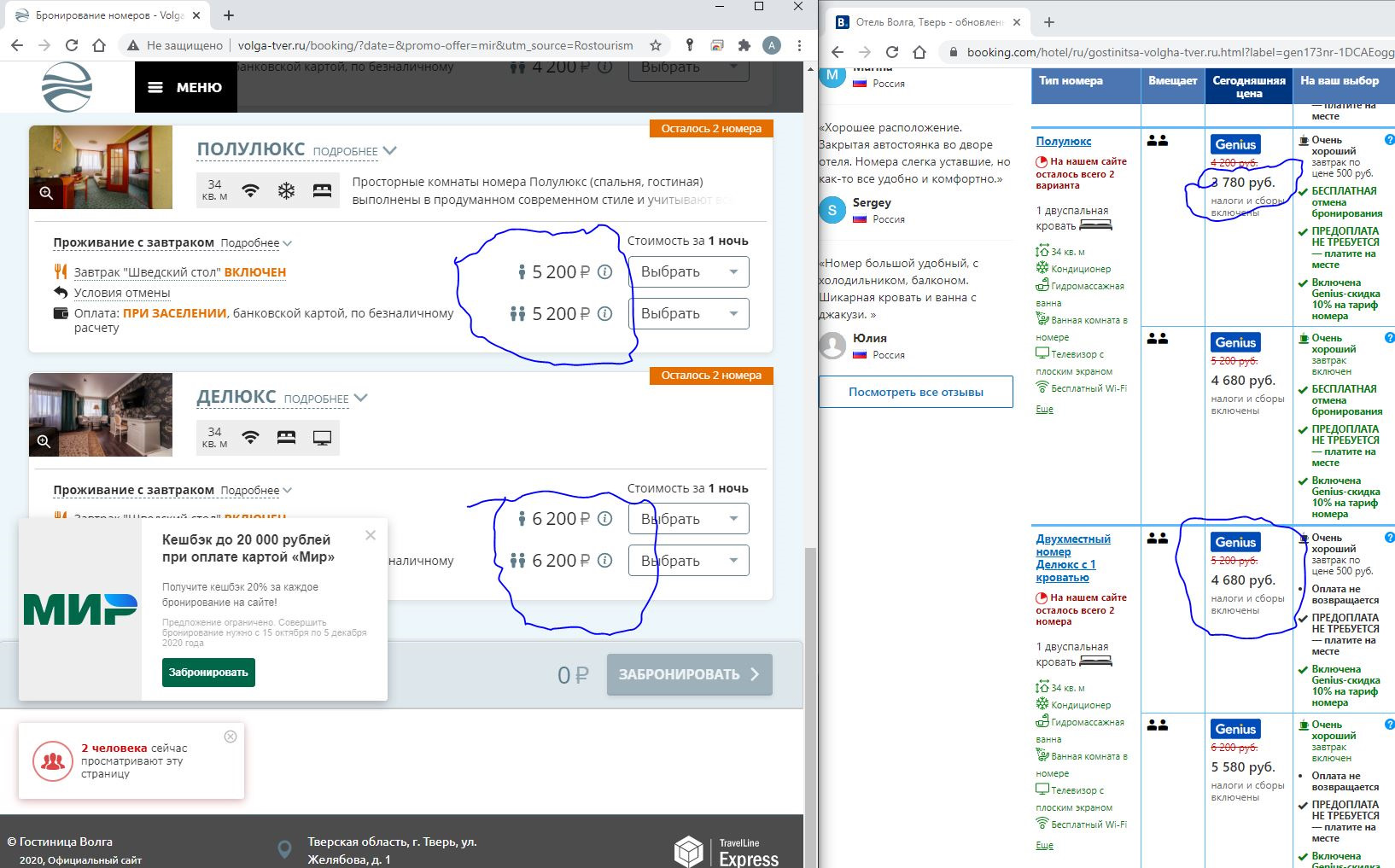Open home page in the booking.com browser window
The image size is (1395, 868).
coord(919,52)
